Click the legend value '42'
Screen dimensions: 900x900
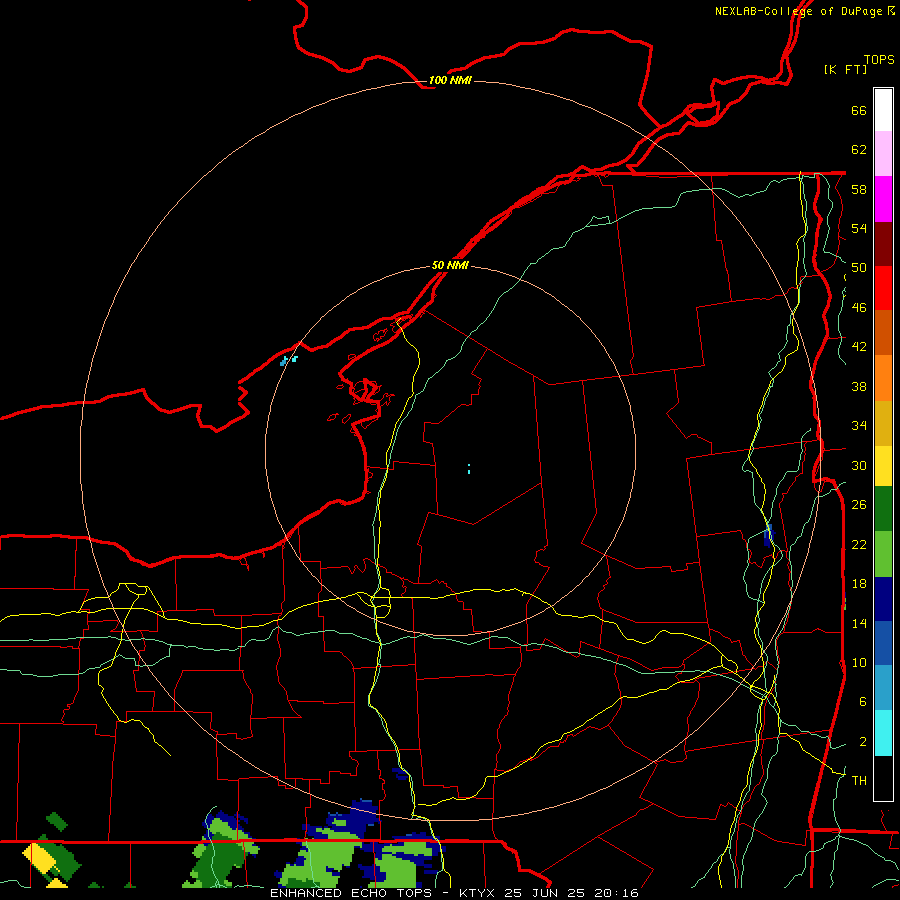coord(859,347)
